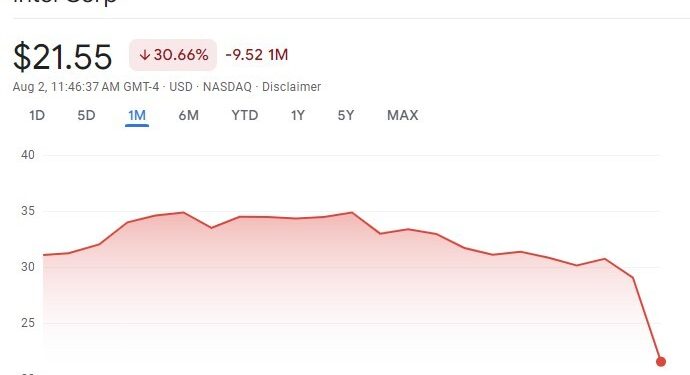Switch chart to YTD range
690x375 pixels.
[x=245, y=115]
